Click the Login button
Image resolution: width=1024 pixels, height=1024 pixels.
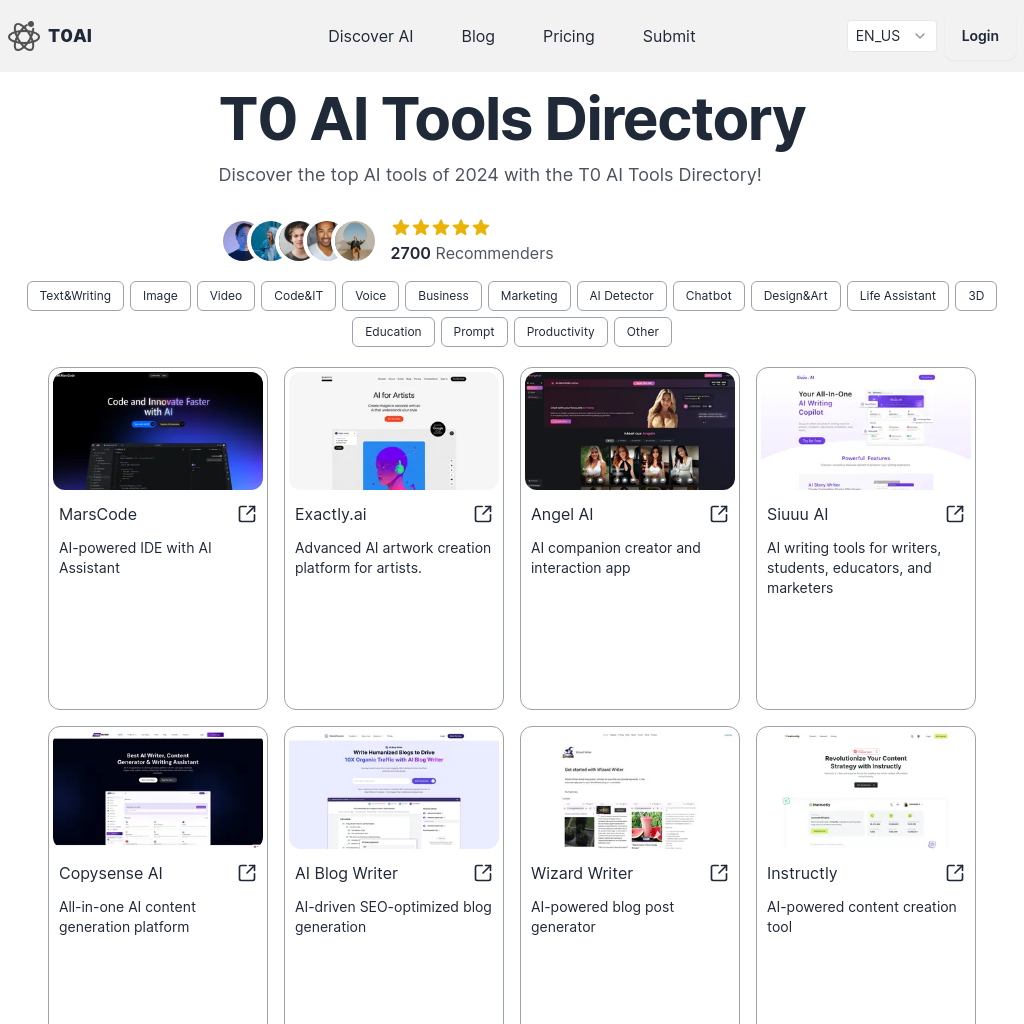pyautogui.click(x=980, y=36)
